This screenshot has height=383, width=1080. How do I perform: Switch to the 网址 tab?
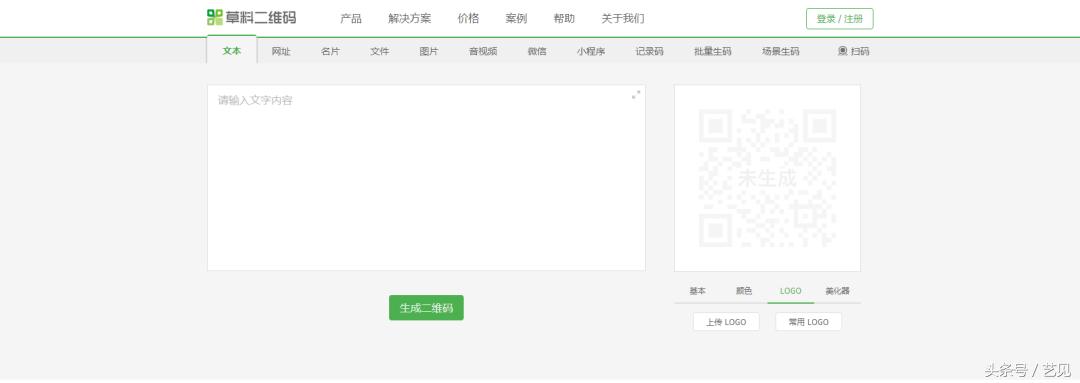coord(281,51)
